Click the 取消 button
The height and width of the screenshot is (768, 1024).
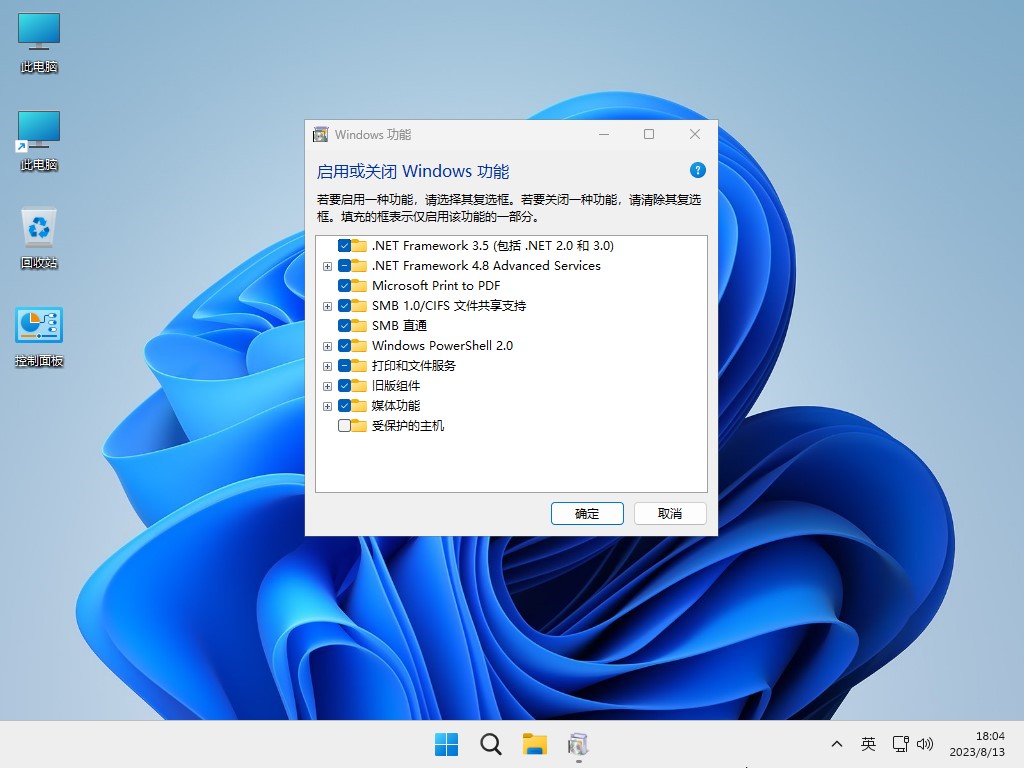click(670, 513)
